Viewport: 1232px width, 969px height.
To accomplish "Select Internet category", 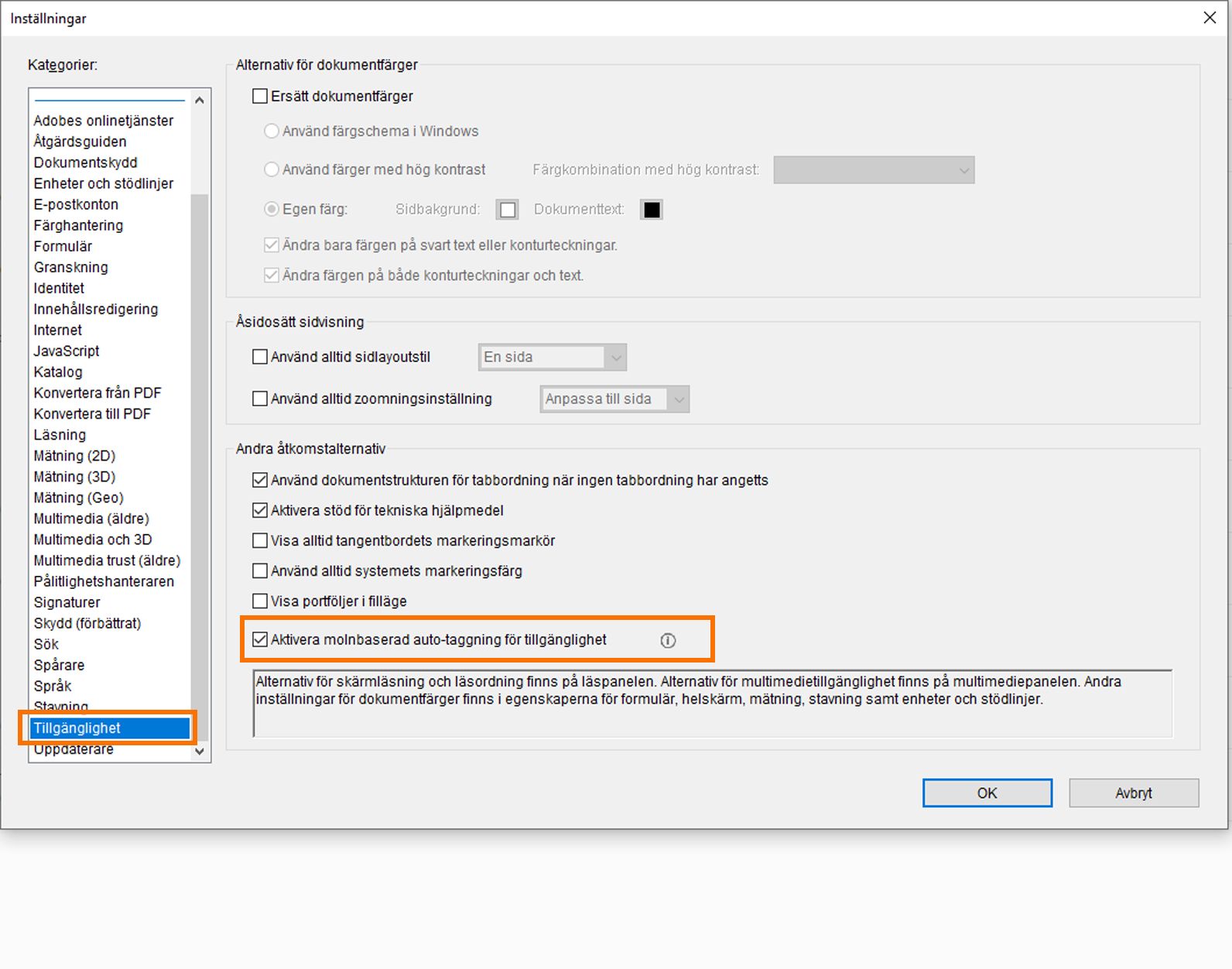I will (57, 330).
